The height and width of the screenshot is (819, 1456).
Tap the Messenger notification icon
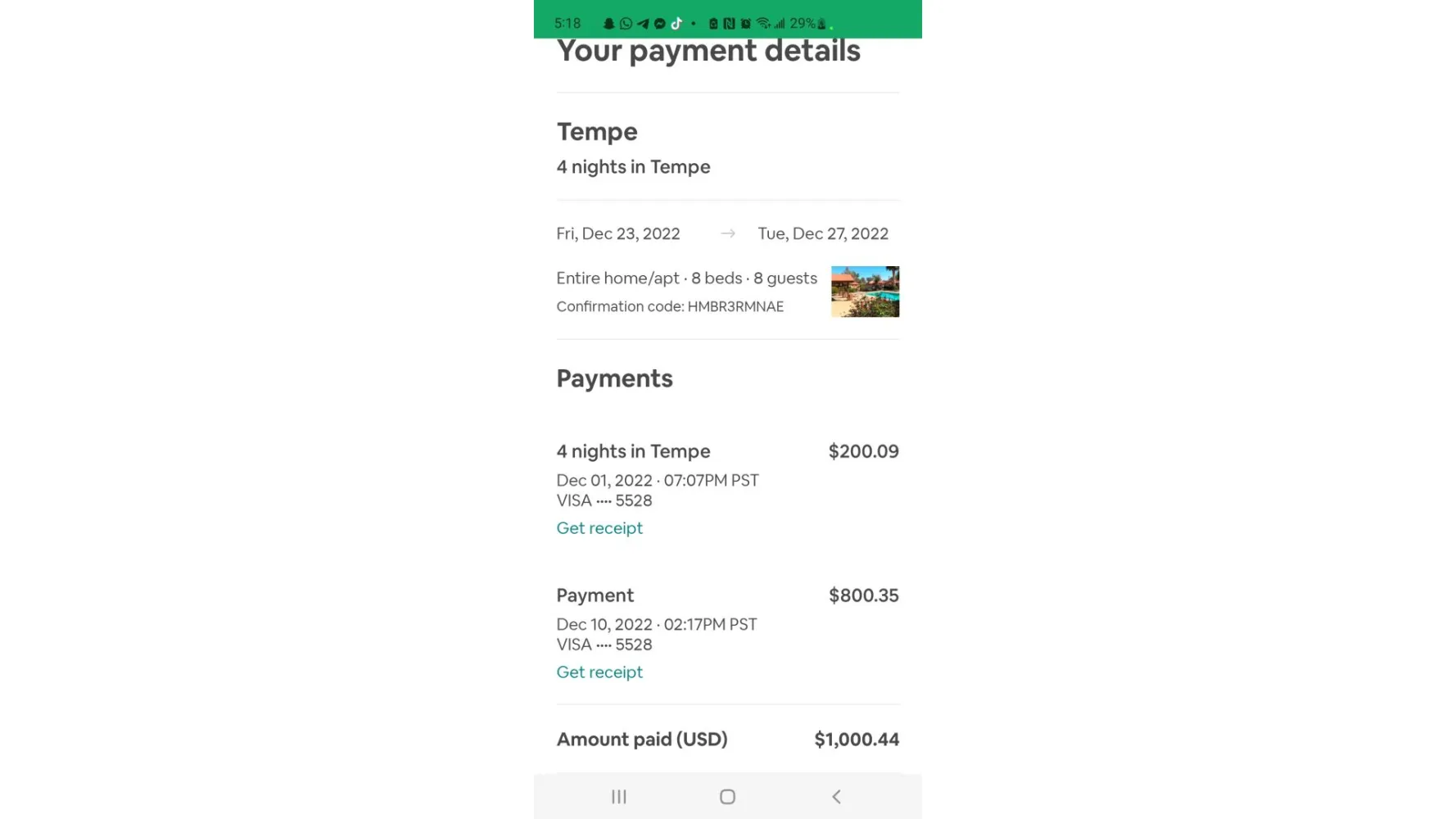point(660,24)
